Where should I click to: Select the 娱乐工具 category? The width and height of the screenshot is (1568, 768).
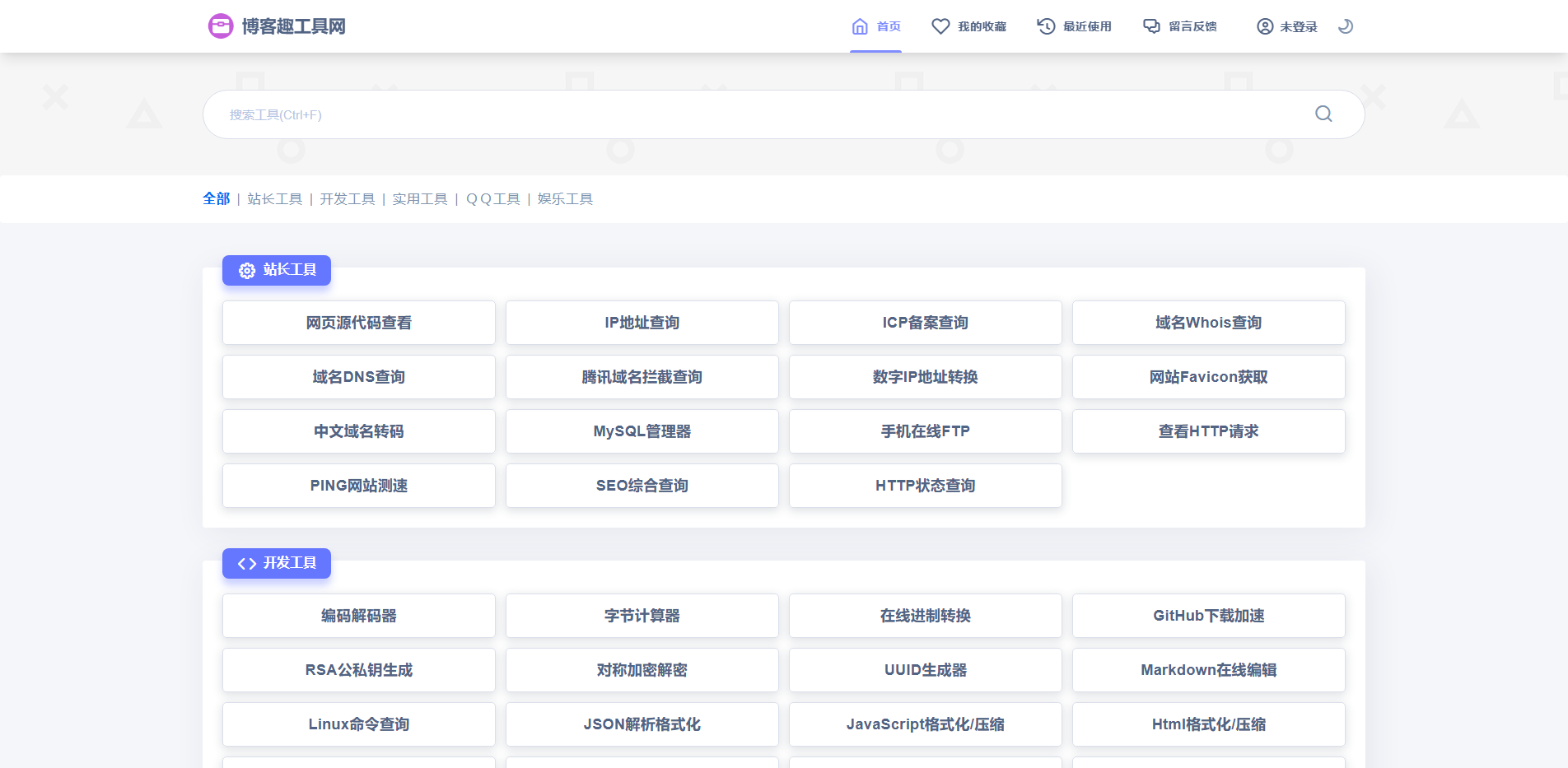click(566, 198)
